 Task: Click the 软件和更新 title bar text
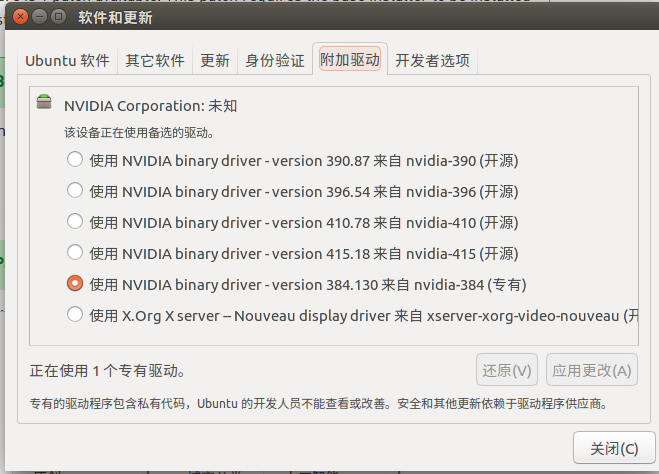pos(115,18)
